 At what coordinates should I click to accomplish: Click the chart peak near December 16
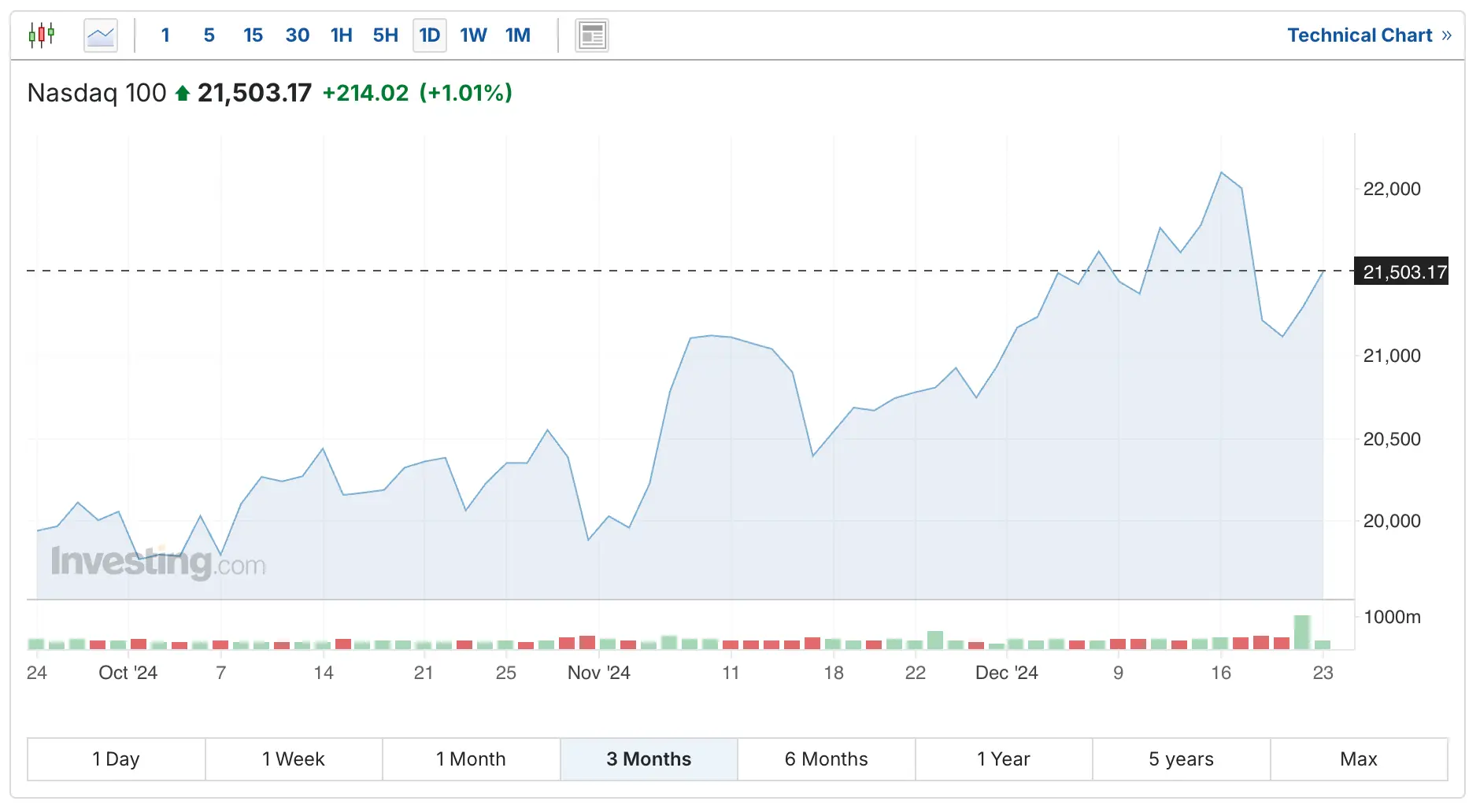coord(1221,172)
